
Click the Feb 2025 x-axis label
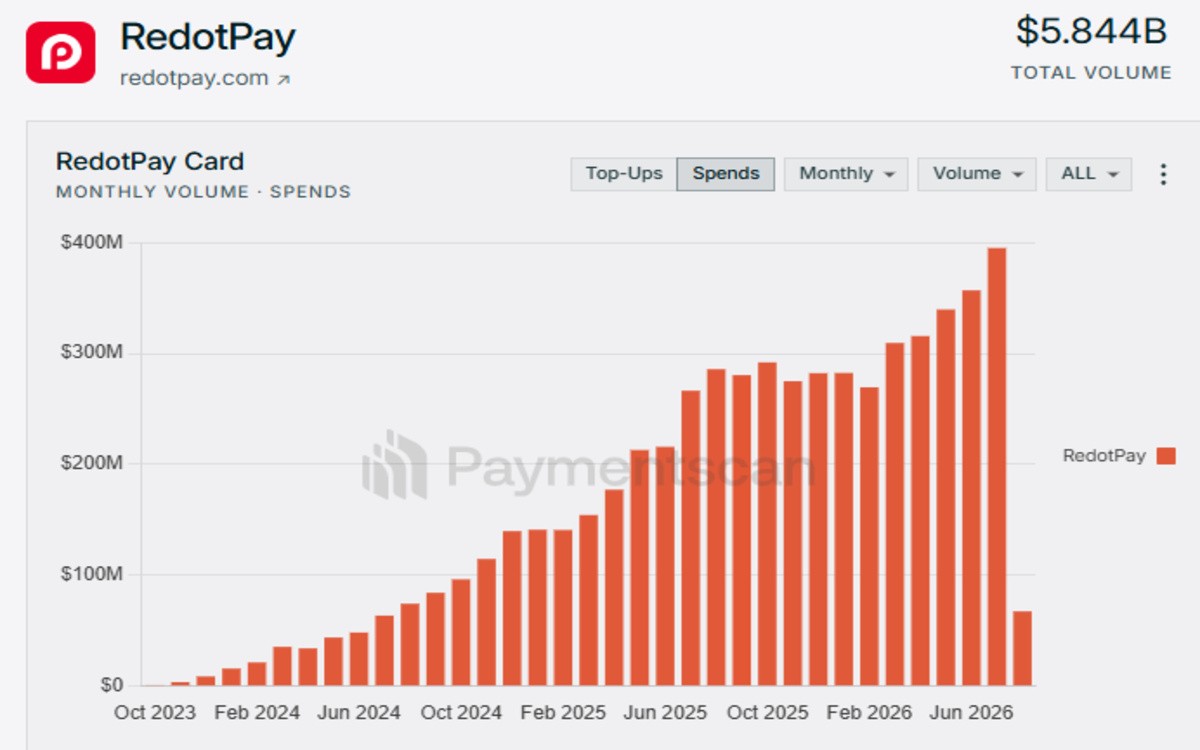pos(563,713)
